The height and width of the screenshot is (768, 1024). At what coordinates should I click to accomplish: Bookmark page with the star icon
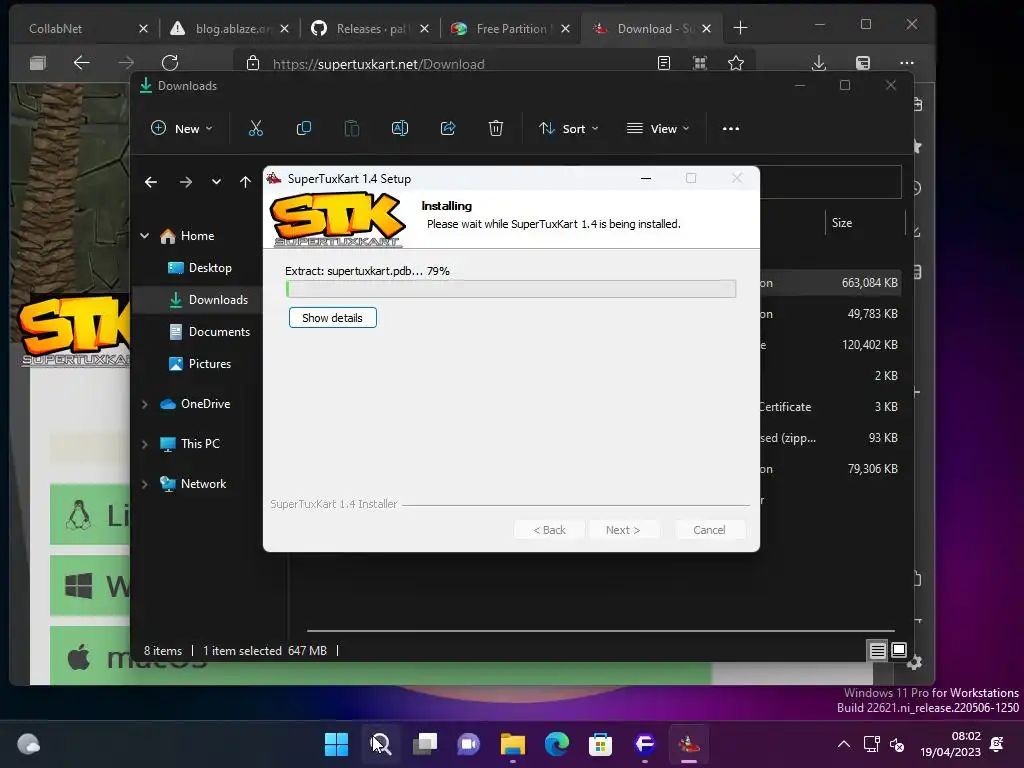(x=736, y=63)
